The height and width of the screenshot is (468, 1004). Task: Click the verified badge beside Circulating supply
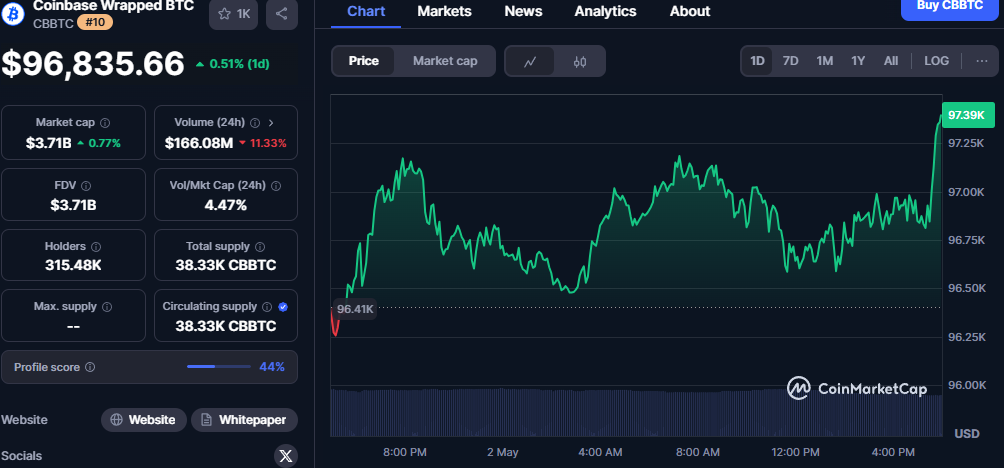point(284,307)
